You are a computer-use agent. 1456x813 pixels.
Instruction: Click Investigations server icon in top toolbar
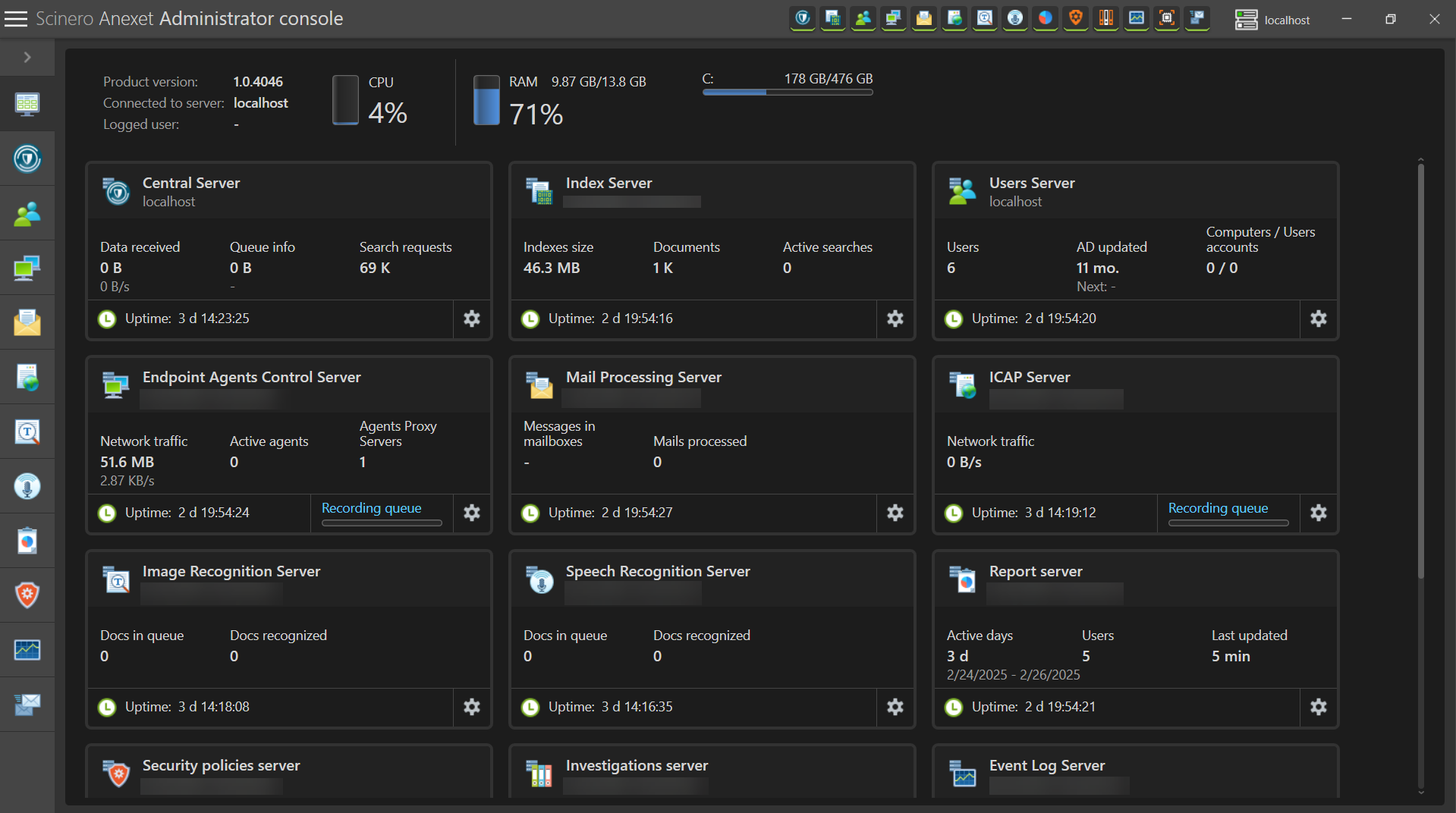click(x=1106, y=18)
